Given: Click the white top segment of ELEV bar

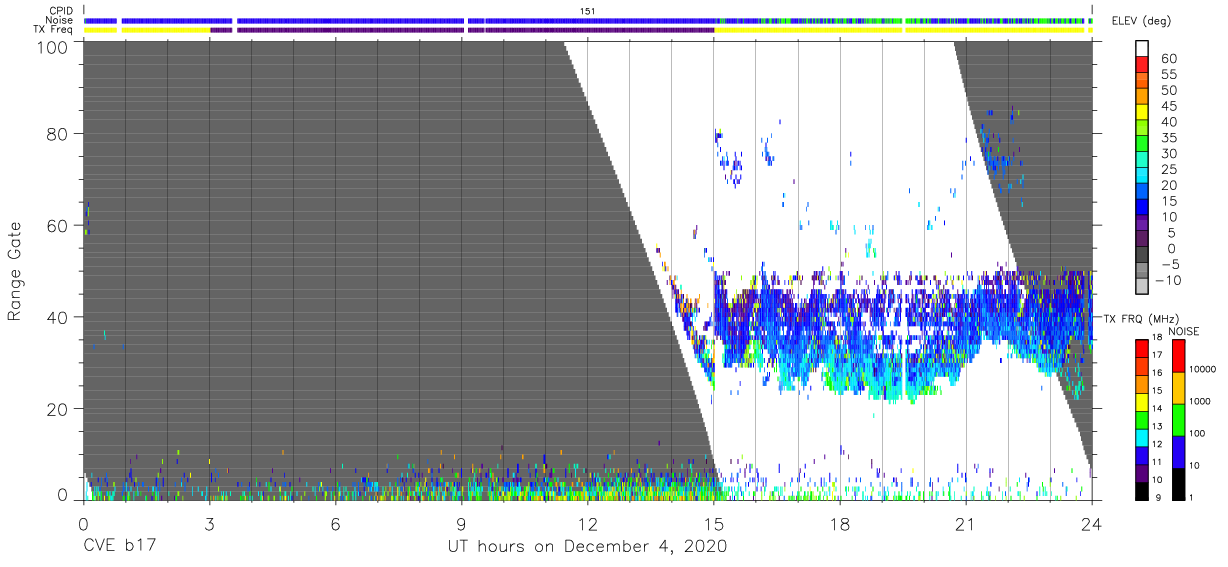Looking at the screenshot, I should 1143,50.
